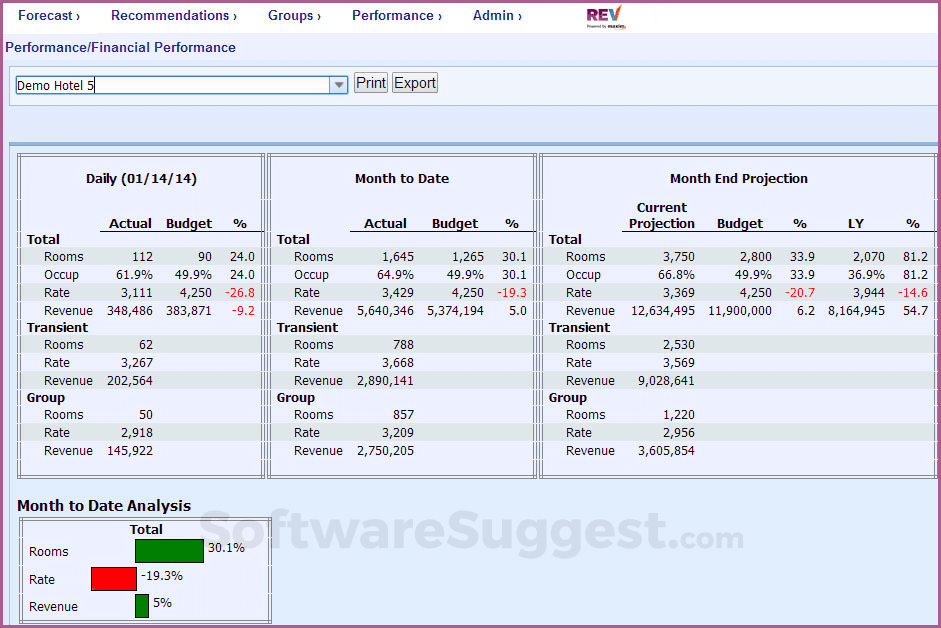
Task: Click the Export button
Action: (x=415, y=83)
